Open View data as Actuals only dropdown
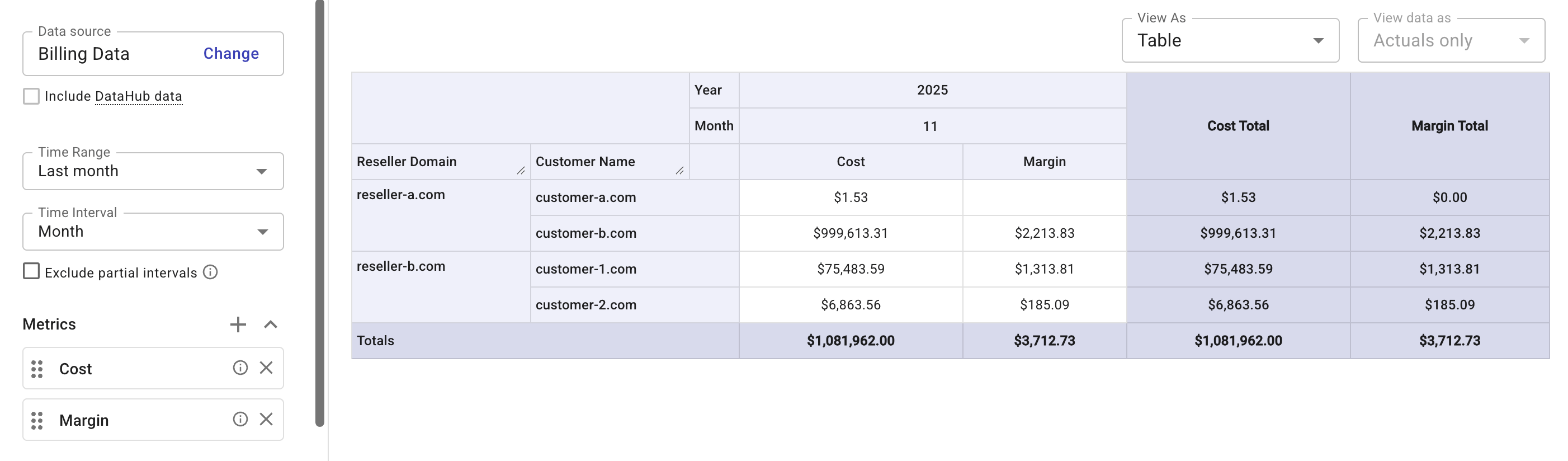This screenshot has width=1568, height=461. coord(1451,40)
